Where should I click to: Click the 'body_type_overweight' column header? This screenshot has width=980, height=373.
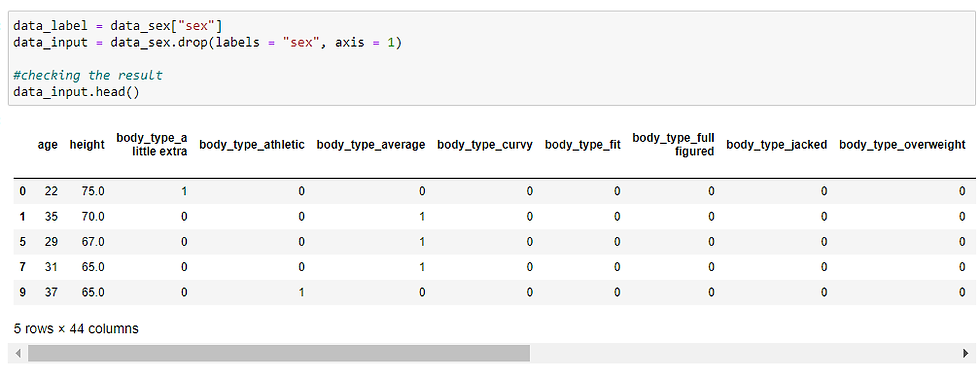pyautogui.click(x=902, y=145)
